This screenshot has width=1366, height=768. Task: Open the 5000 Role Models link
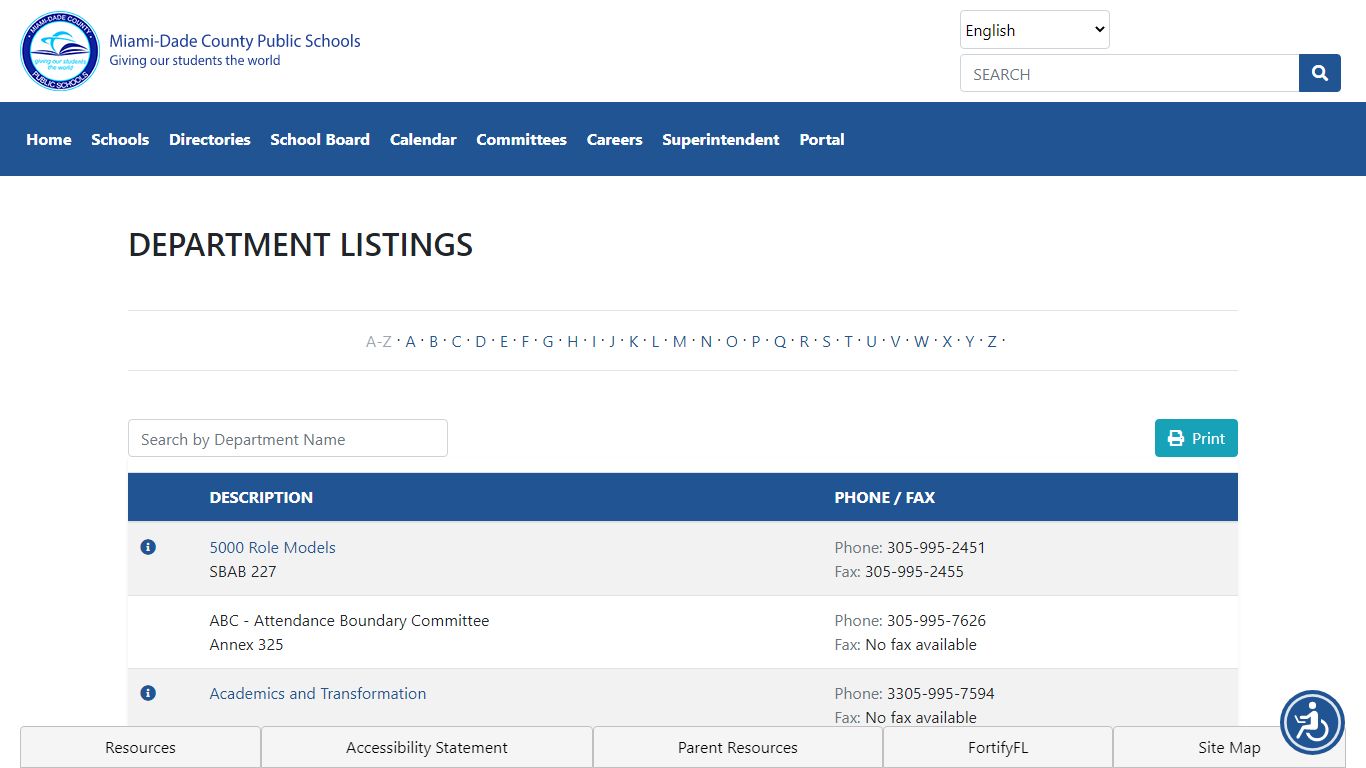272,547
